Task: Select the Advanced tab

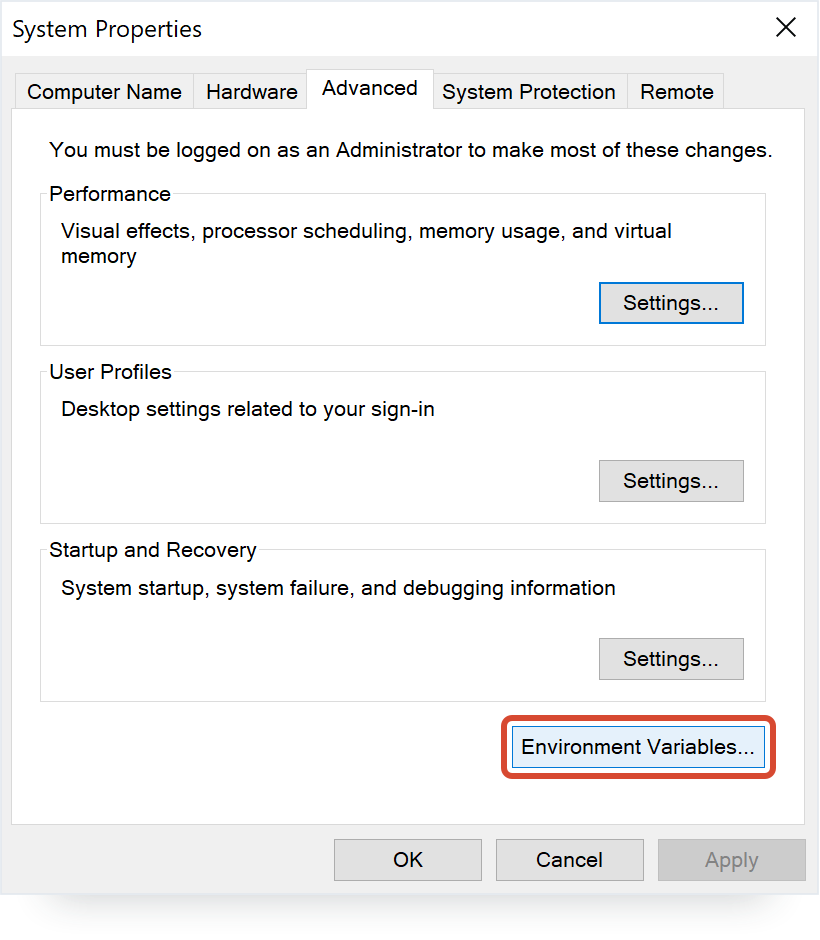Action: point(369,89)
